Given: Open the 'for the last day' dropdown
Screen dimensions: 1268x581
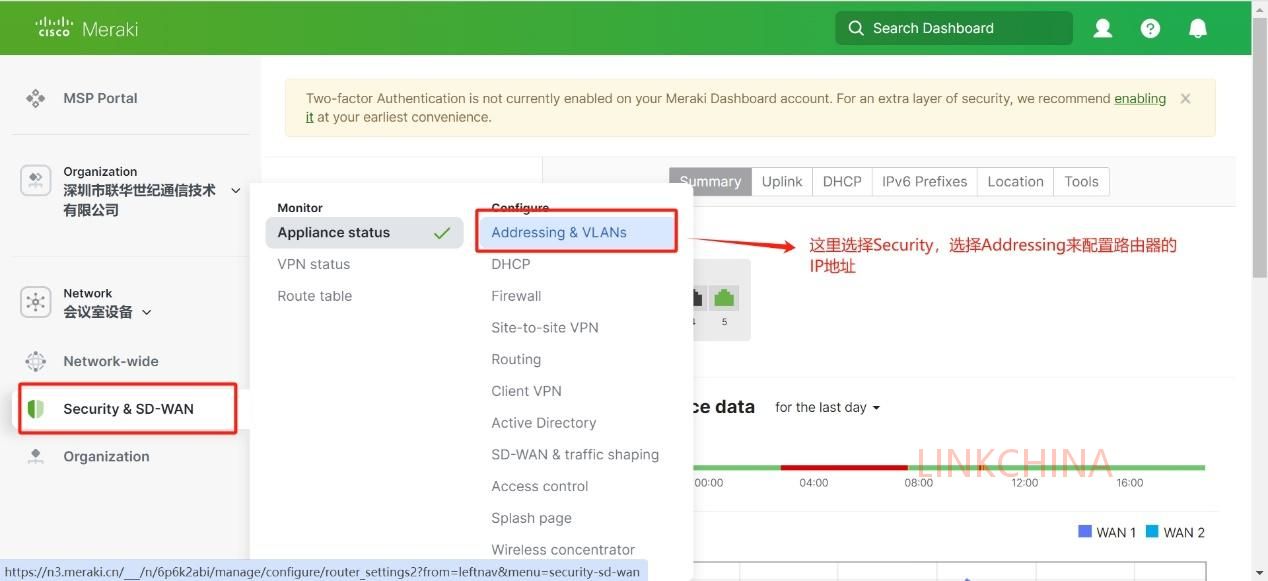Looking at the screenshot, I should click(828, 407).
